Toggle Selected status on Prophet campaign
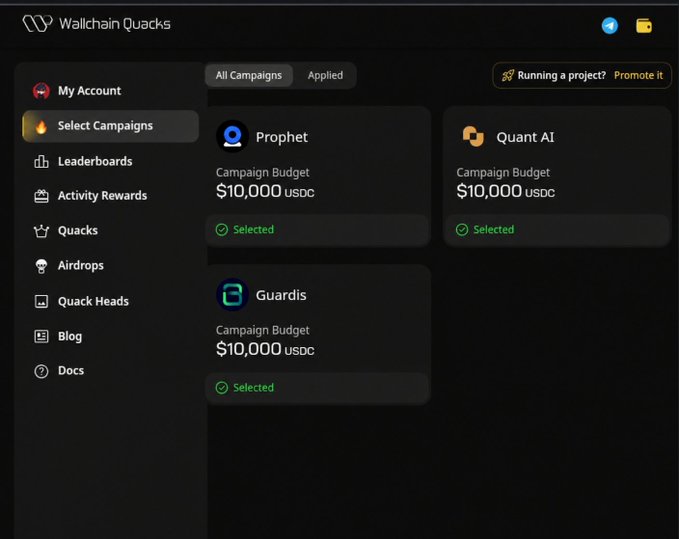The height and width of the screenshot is (539, 679). pyautogui.click(x=317, y=229)
